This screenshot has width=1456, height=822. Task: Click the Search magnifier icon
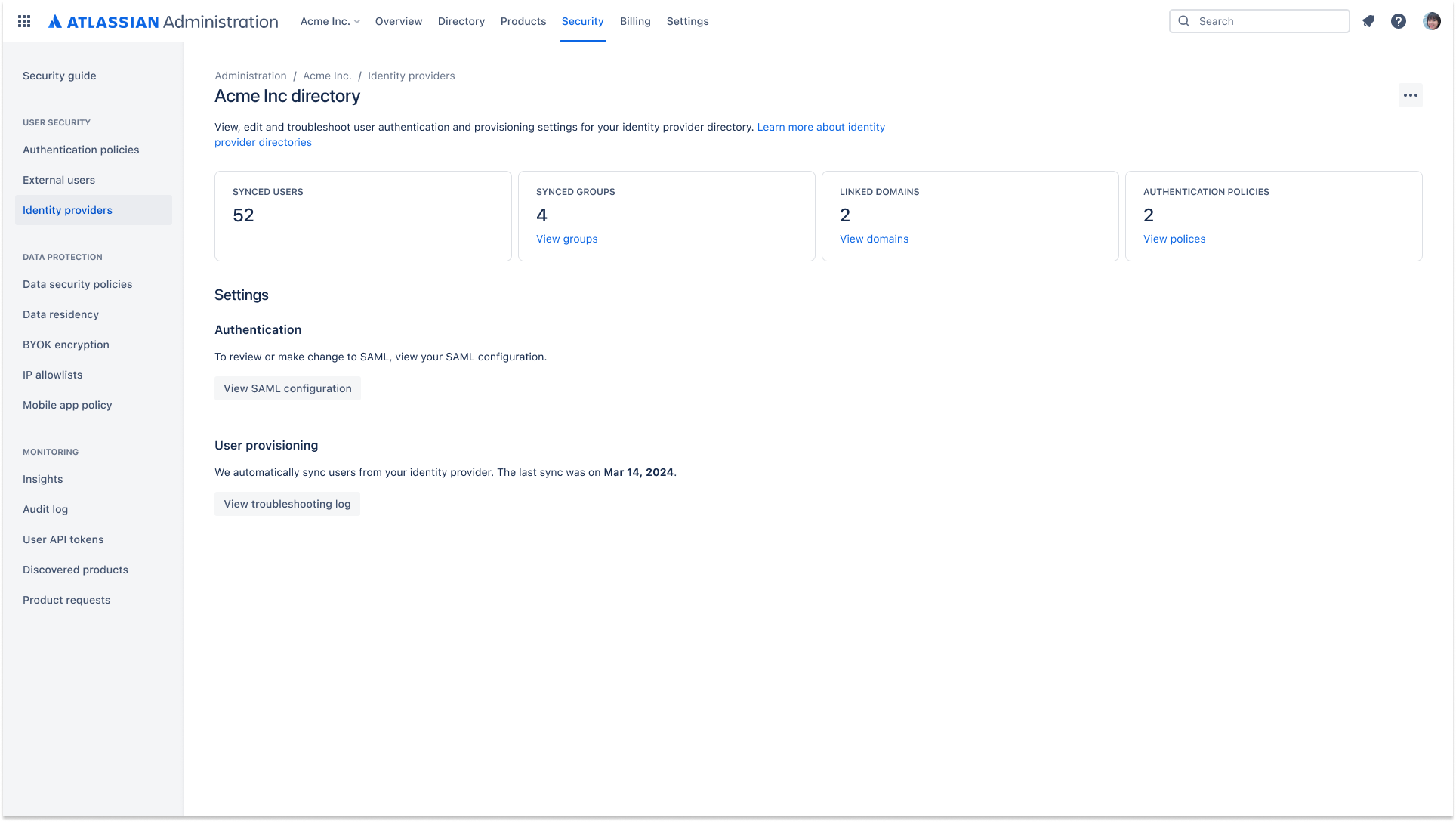(1185, 21)
